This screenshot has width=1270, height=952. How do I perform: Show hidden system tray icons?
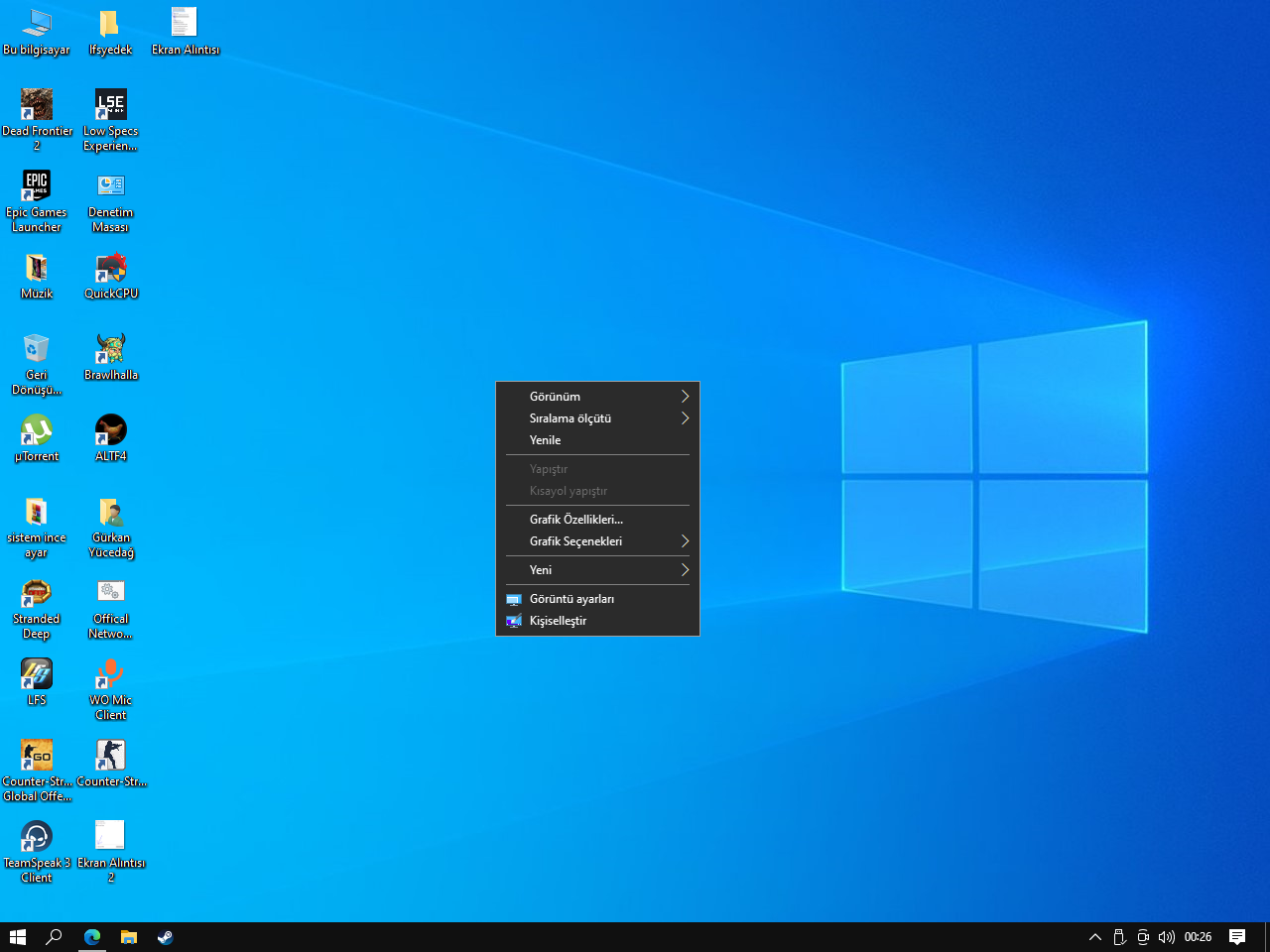coord(1095,937)
